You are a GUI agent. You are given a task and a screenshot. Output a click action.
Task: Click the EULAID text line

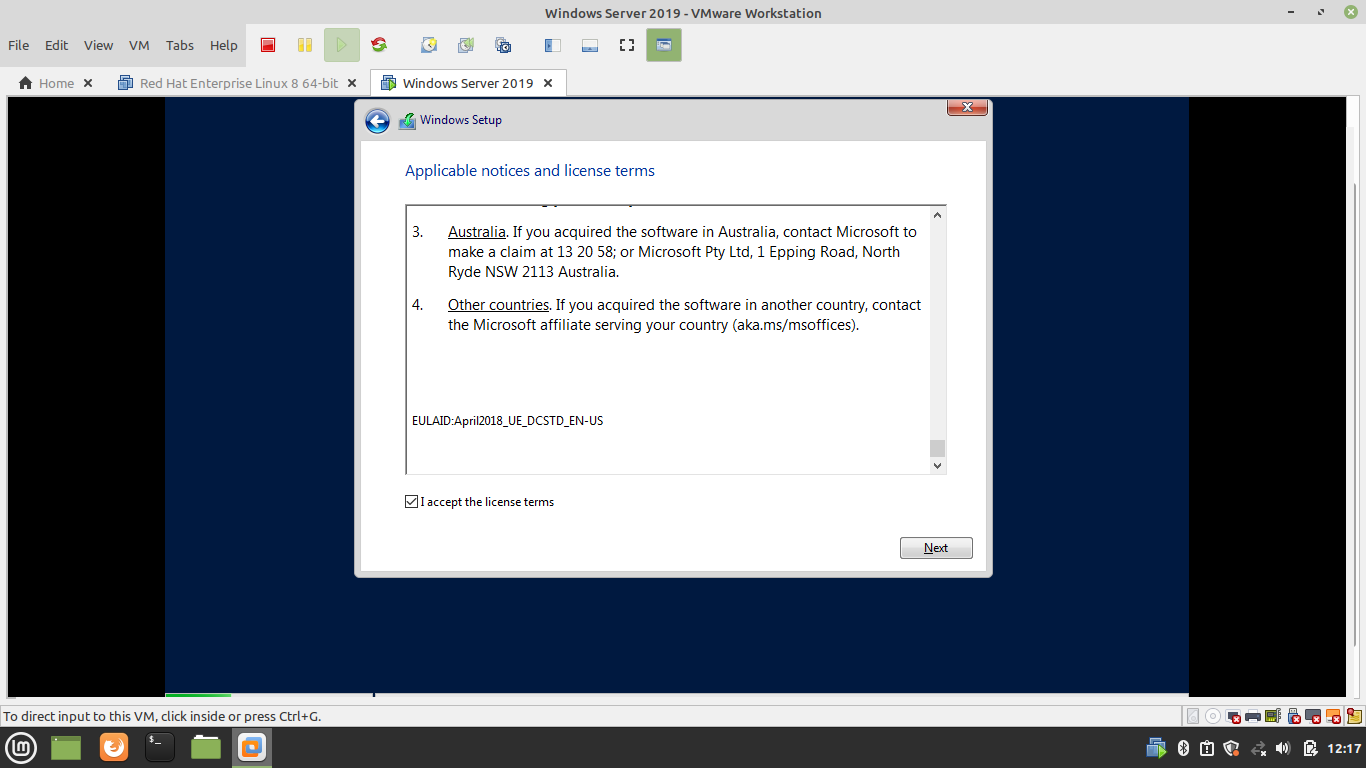(x=508, y=421)
